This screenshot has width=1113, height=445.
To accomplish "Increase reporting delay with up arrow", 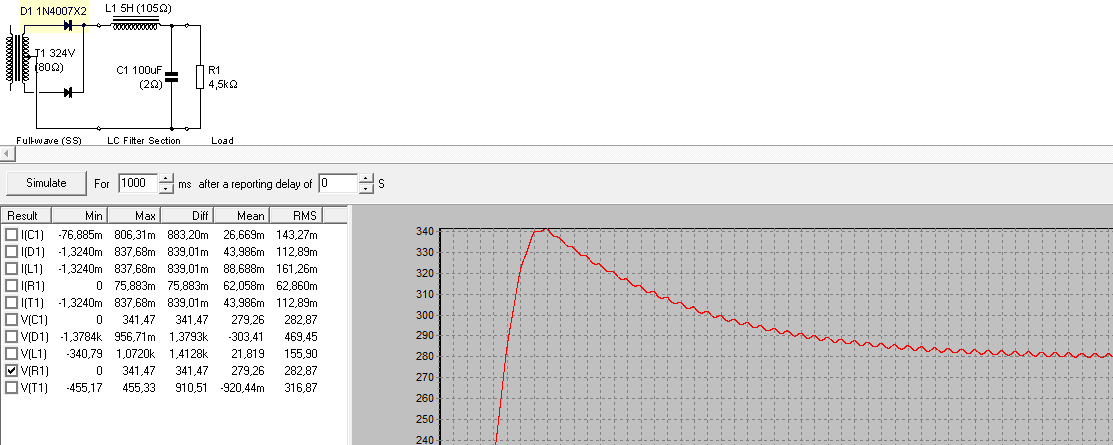I will 366,178.
